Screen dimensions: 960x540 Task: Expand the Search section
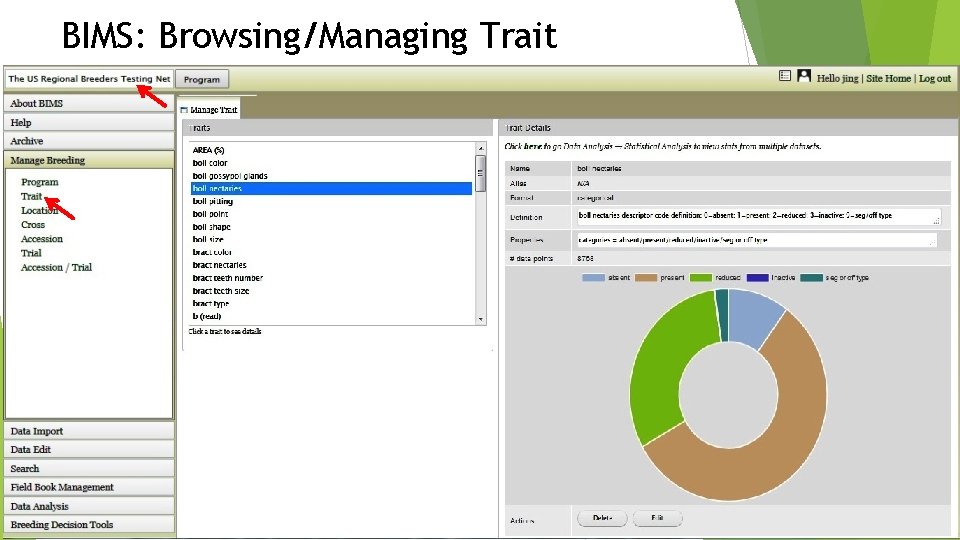pos(89,468)
